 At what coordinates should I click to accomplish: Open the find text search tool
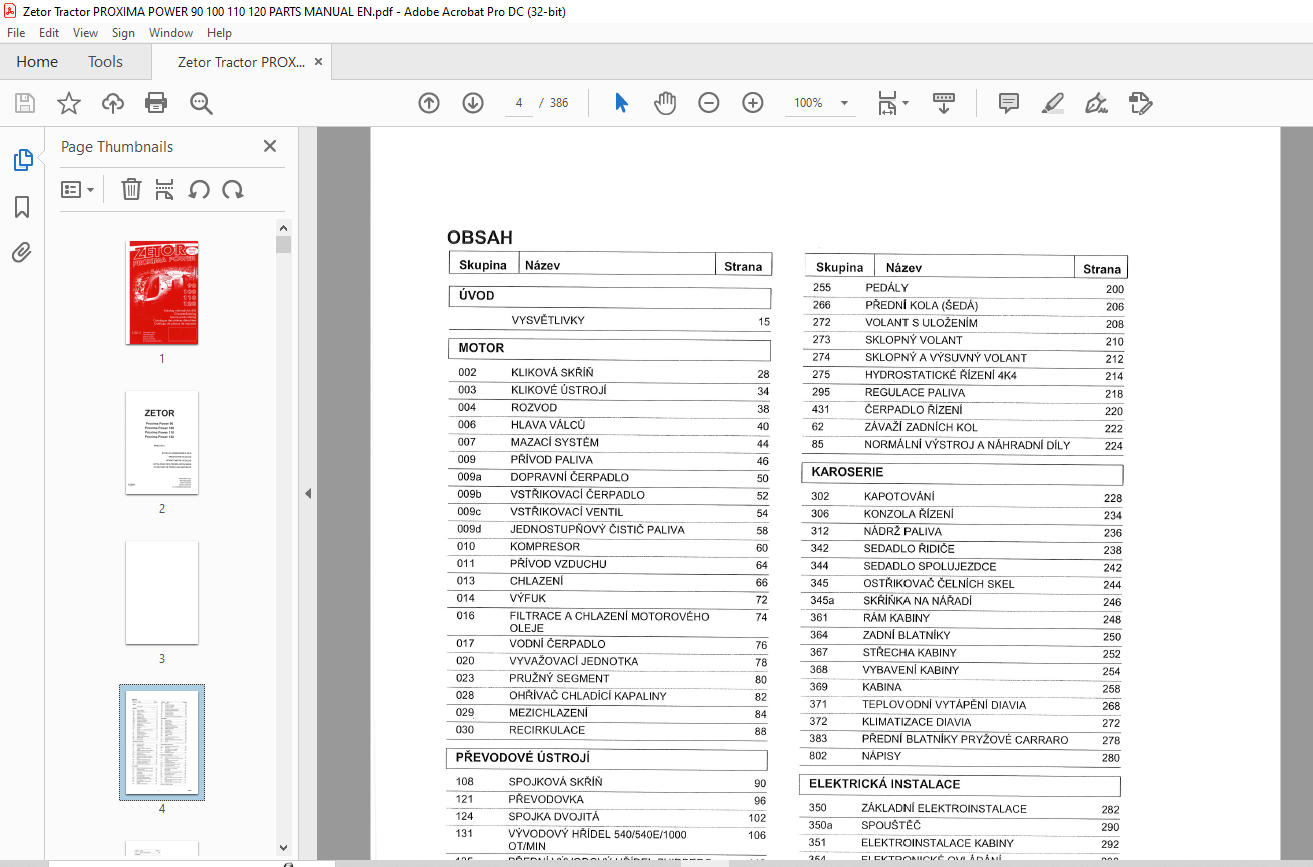coord(201,103)
